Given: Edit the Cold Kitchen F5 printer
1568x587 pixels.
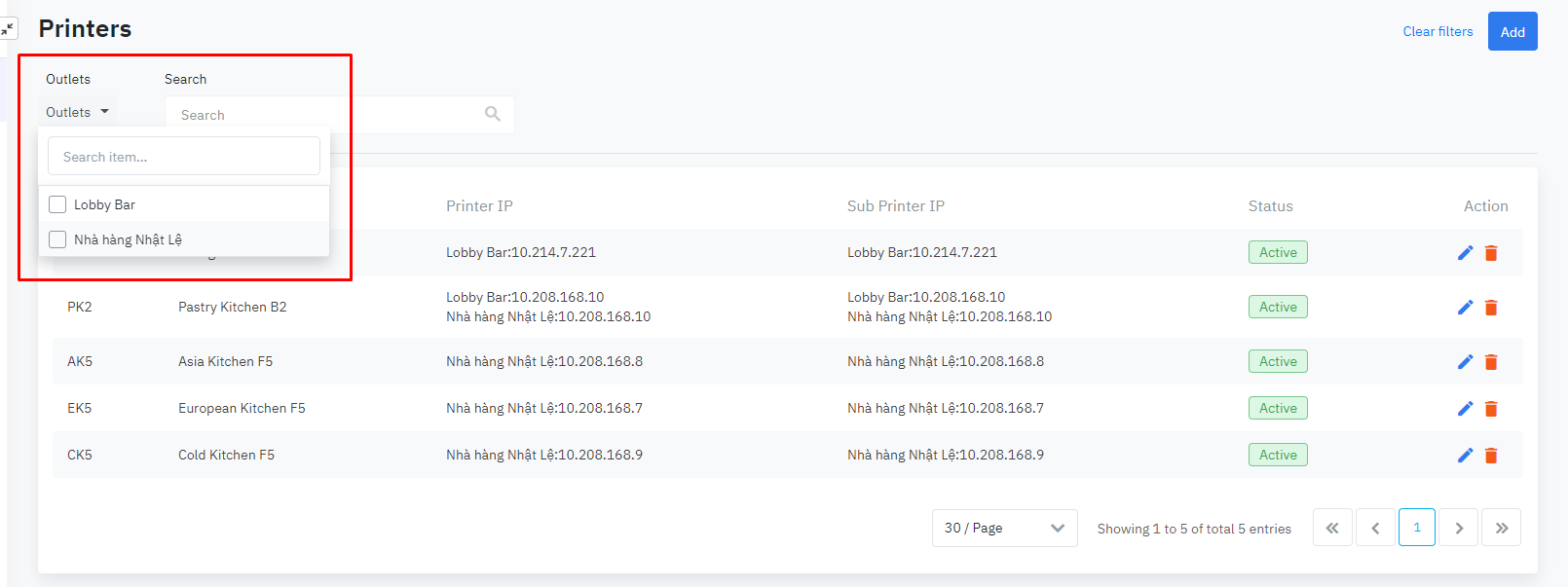Looking at the screenshot, I should (x=1465, y=456).
